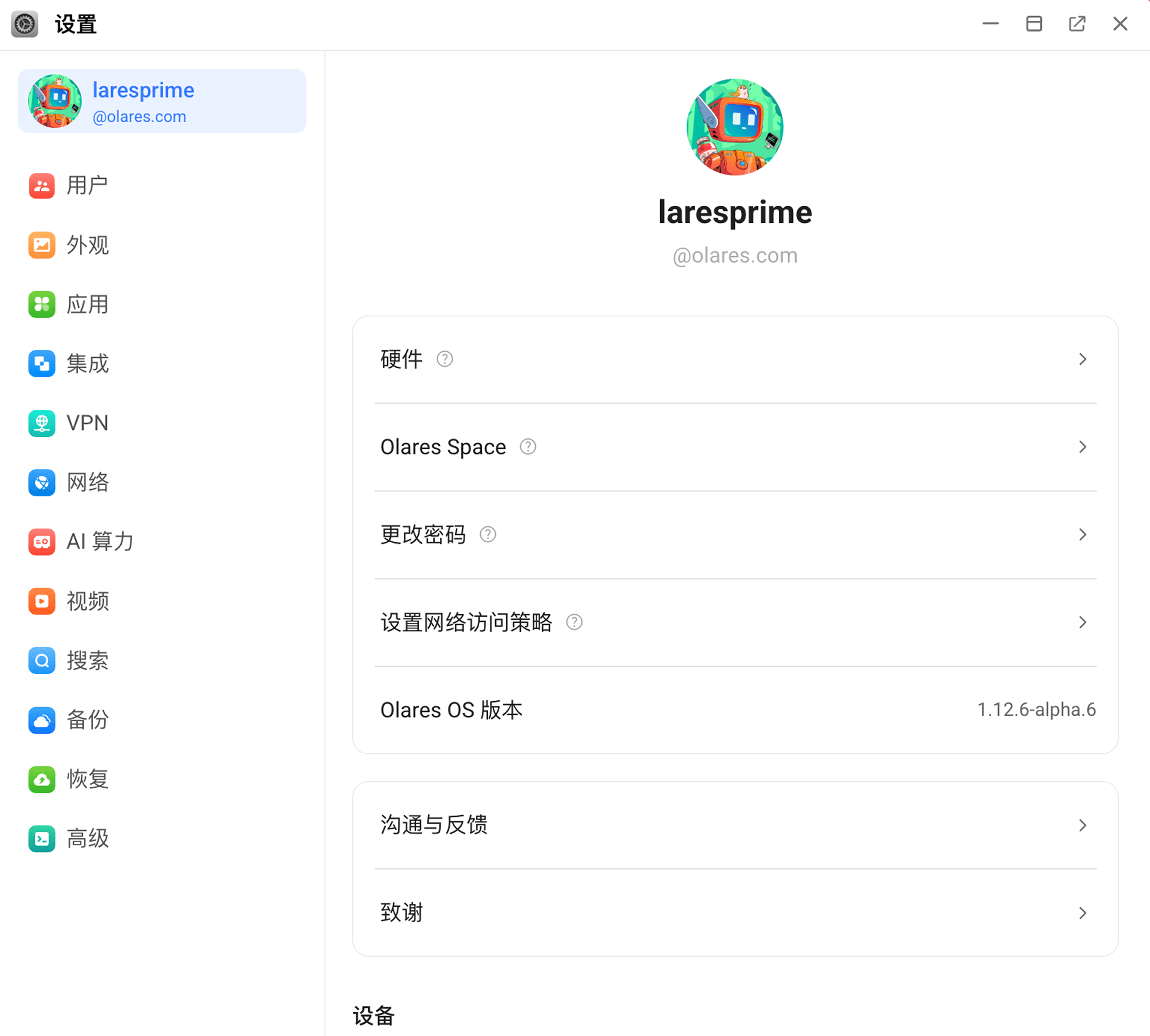The height and width of the screenshot is (1036, 1150).
Task: Go to the VPN section
Action: coord(162,423)
